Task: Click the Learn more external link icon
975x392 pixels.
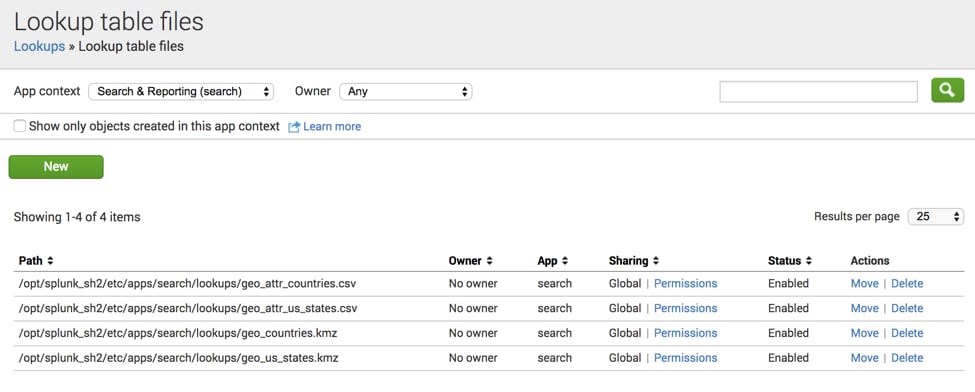Action: coord(294,127)
